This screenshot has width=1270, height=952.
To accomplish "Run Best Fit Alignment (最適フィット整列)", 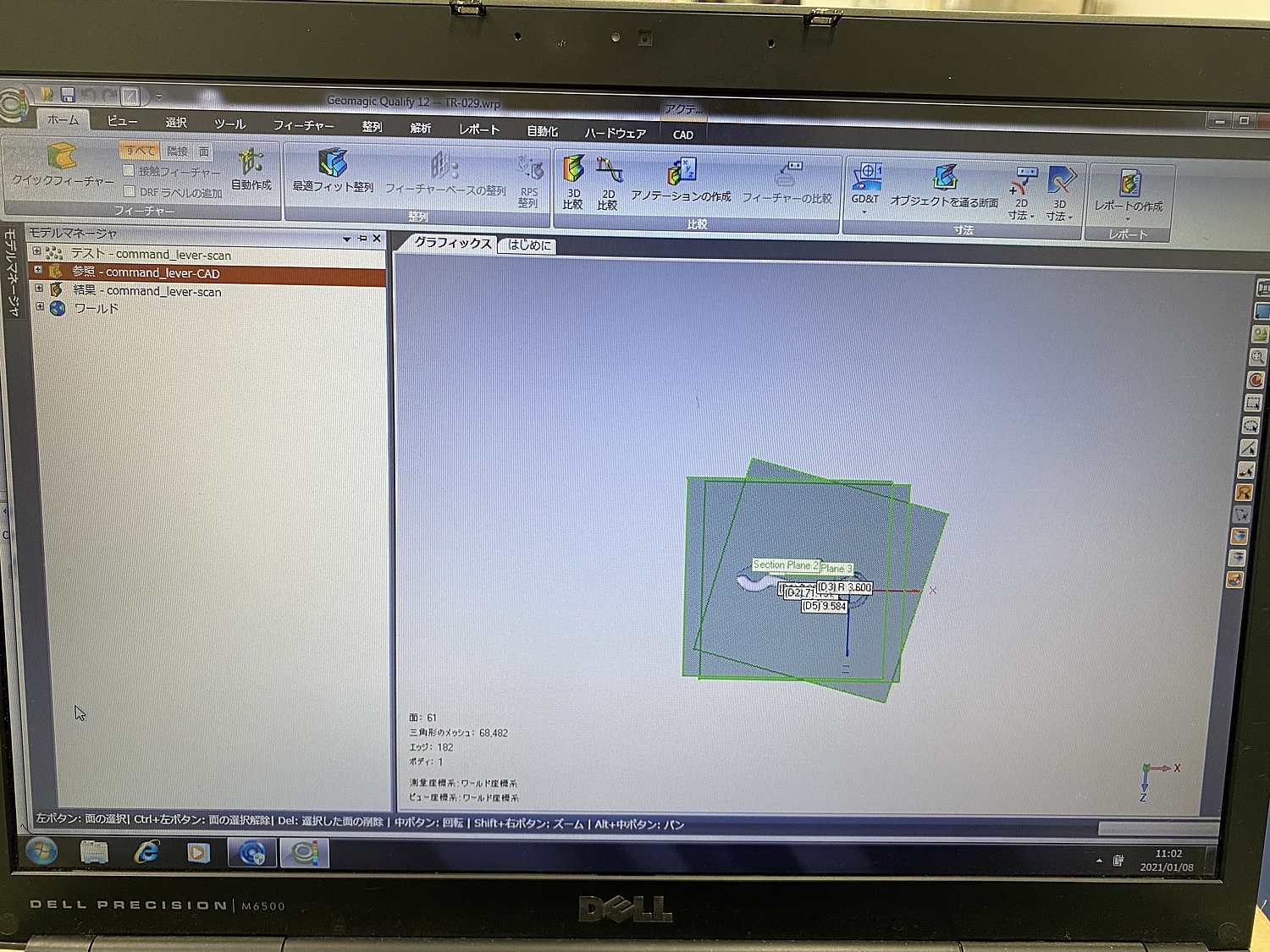I will [x=333, y=162].
